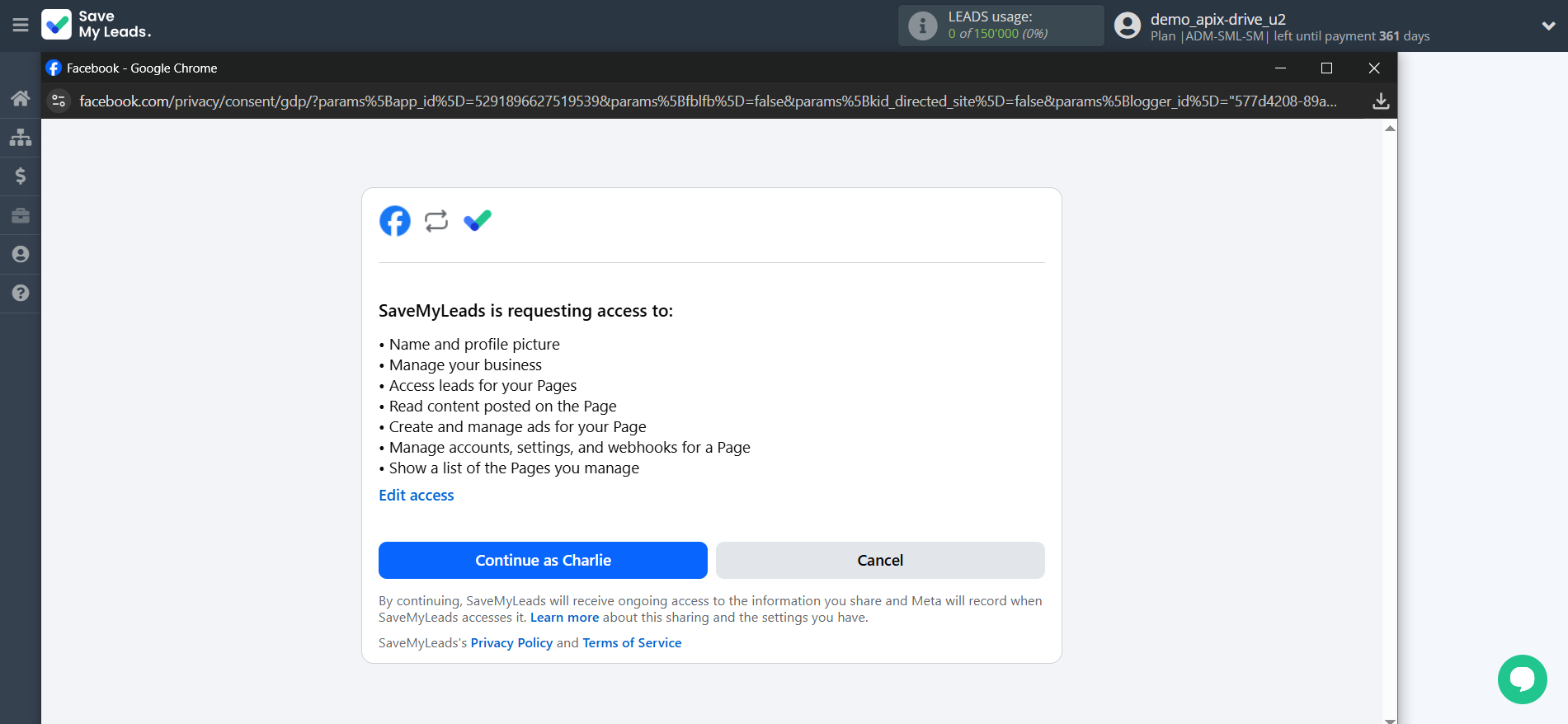Screen dimensions: 1568x724
Task: Open the live chat bubble
Action: [1522, 679]
